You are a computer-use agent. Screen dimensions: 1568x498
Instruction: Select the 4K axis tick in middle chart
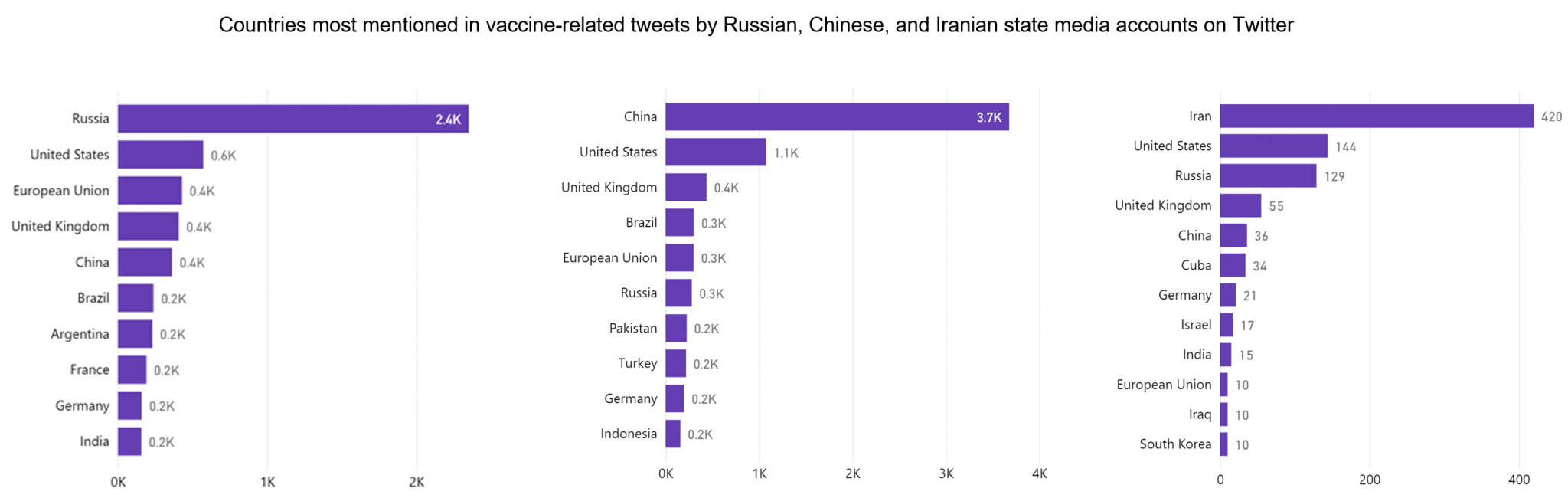1039,474
